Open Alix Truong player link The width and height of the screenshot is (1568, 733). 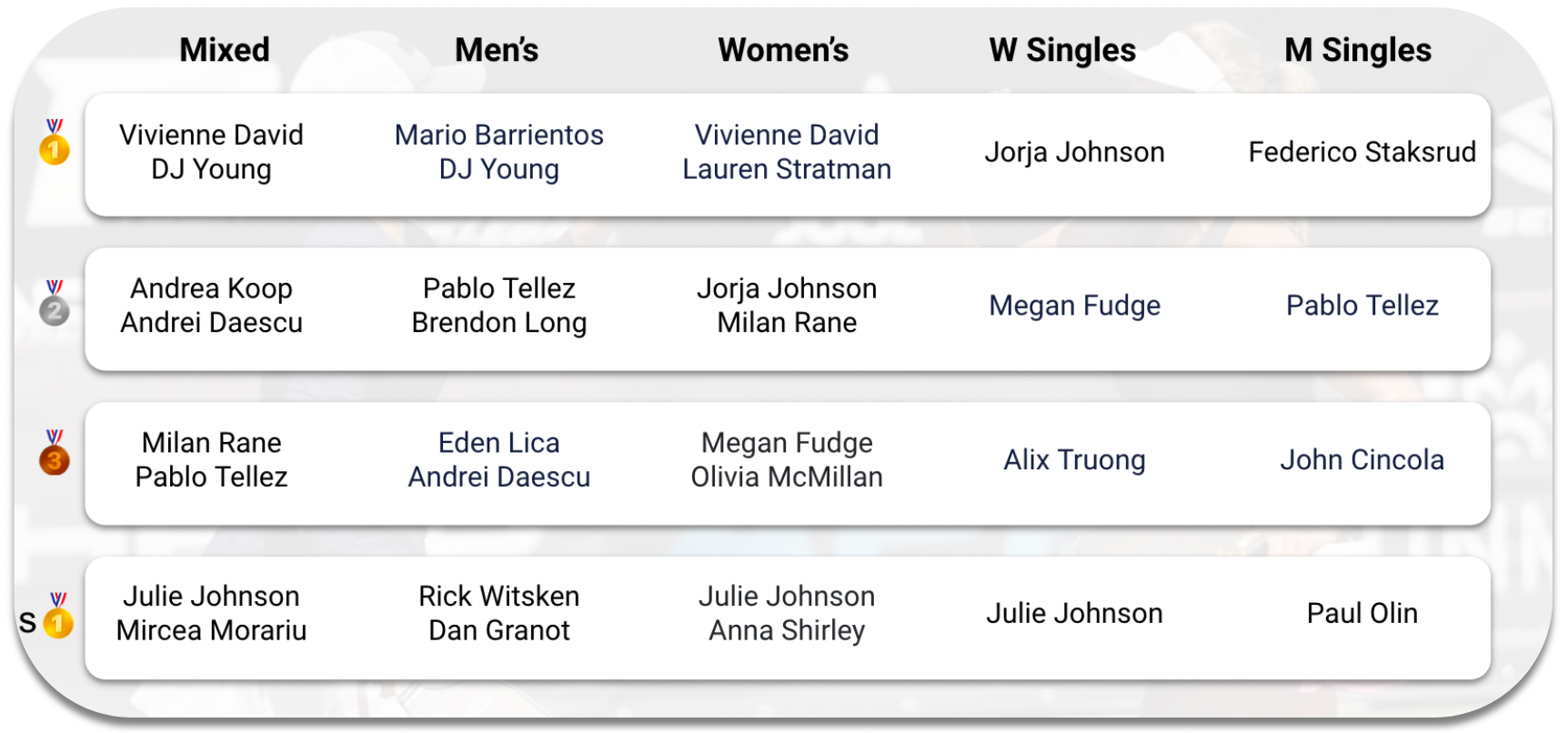pyautogui.click(x=1074, y=460)
